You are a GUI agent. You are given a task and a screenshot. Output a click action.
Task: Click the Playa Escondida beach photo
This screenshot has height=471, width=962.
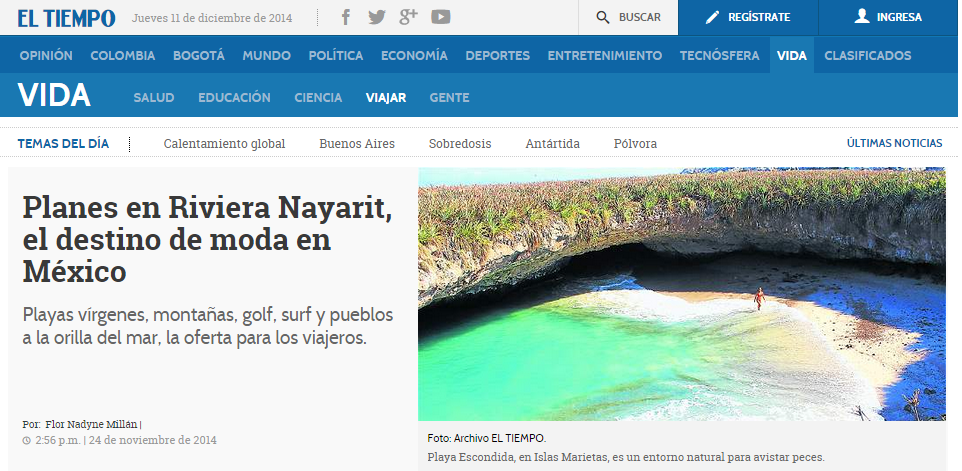(x=682, y=294)
